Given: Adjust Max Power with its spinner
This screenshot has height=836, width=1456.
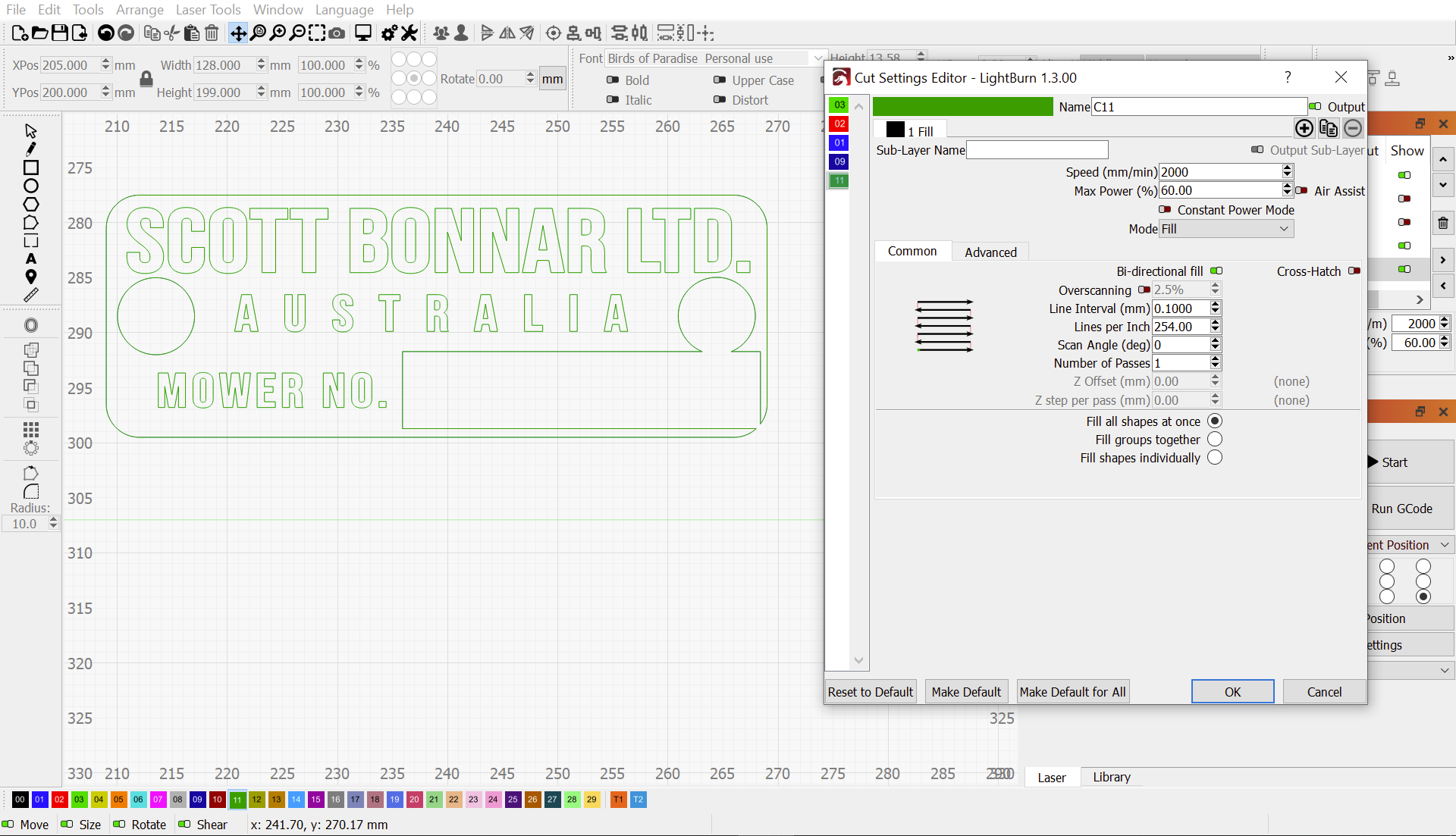Looking at the screenshot, I should coord(1287,190).
